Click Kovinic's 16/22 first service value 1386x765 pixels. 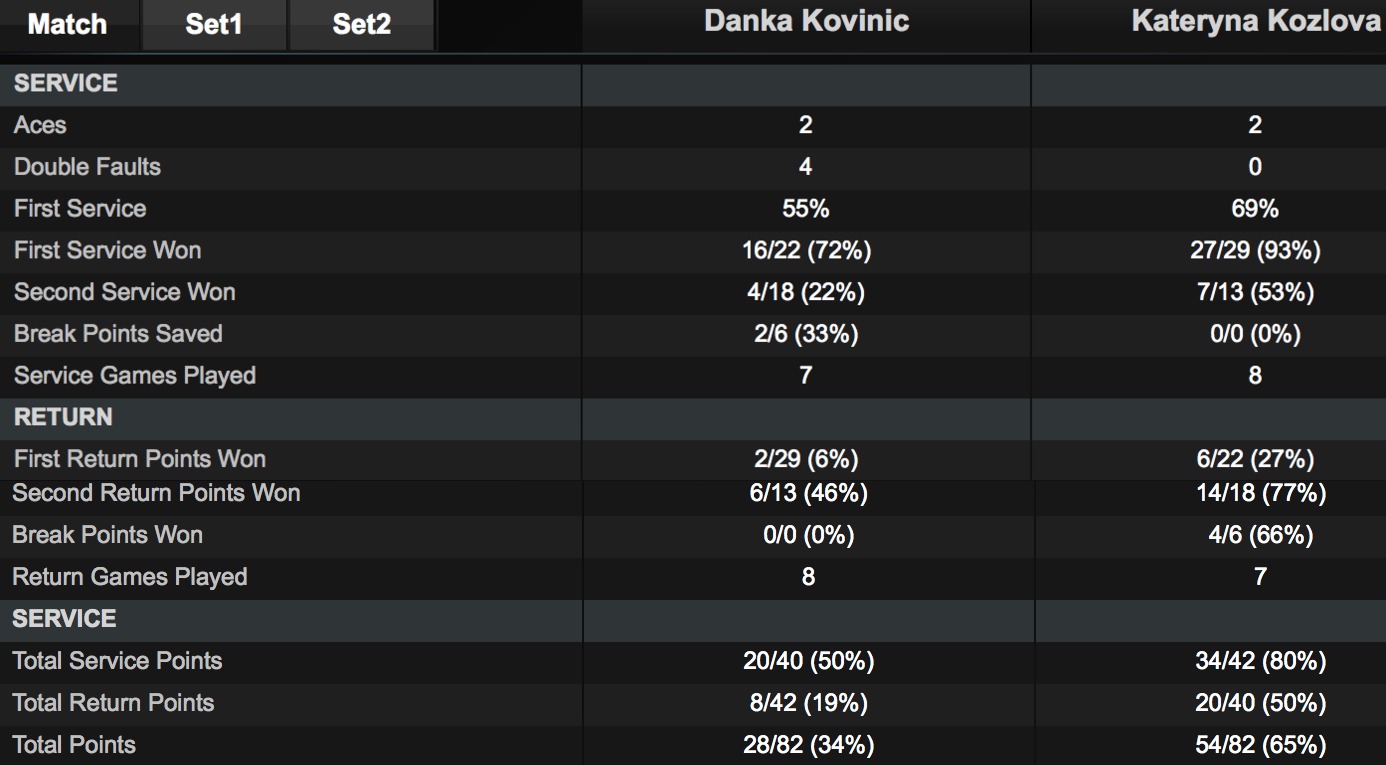click(x=806, y=250)
